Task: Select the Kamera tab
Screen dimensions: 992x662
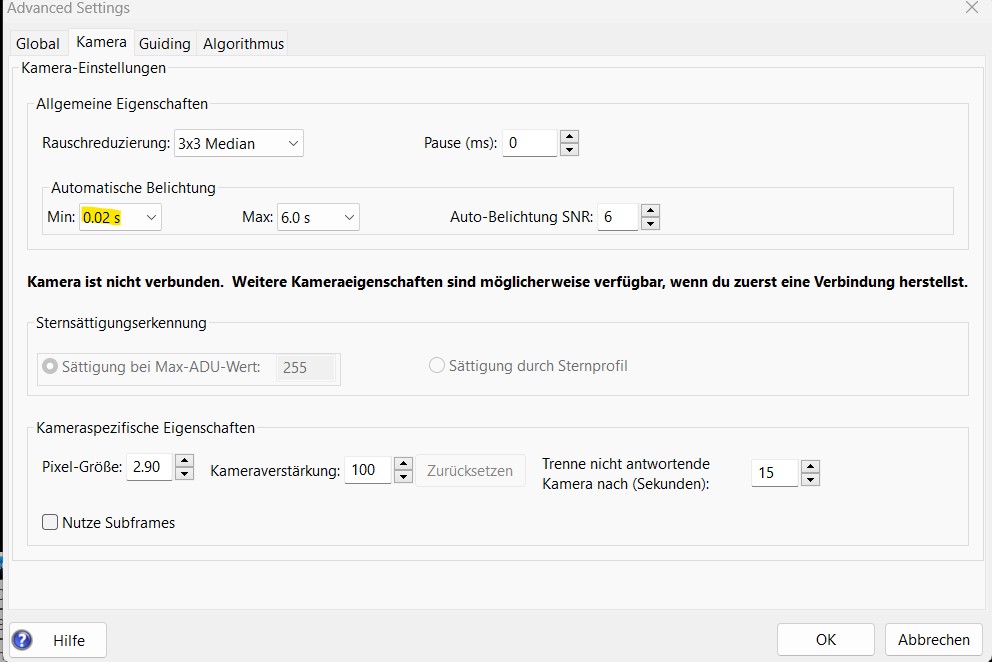Action: click(x=101, y=42)
